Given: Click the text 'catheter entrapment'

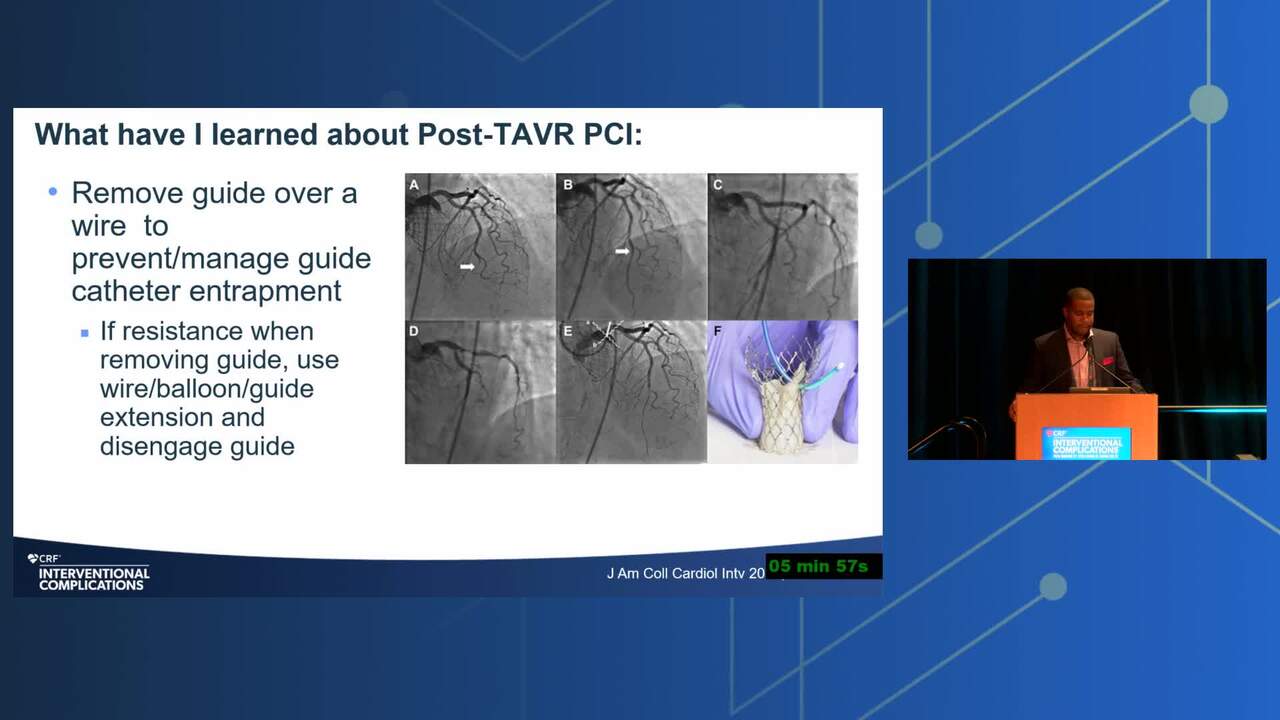Looking at the screenshot, I should 206,291.
